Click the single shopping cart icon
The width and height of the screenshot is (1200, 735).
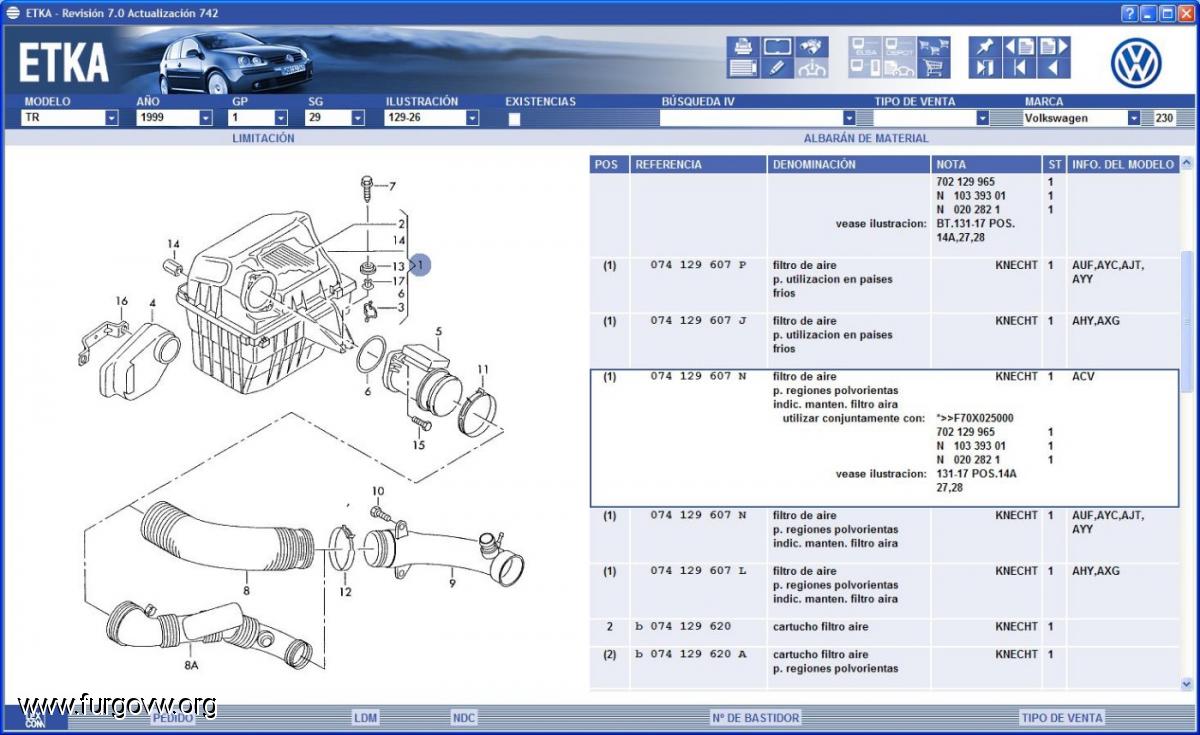(x=933, y=68)
